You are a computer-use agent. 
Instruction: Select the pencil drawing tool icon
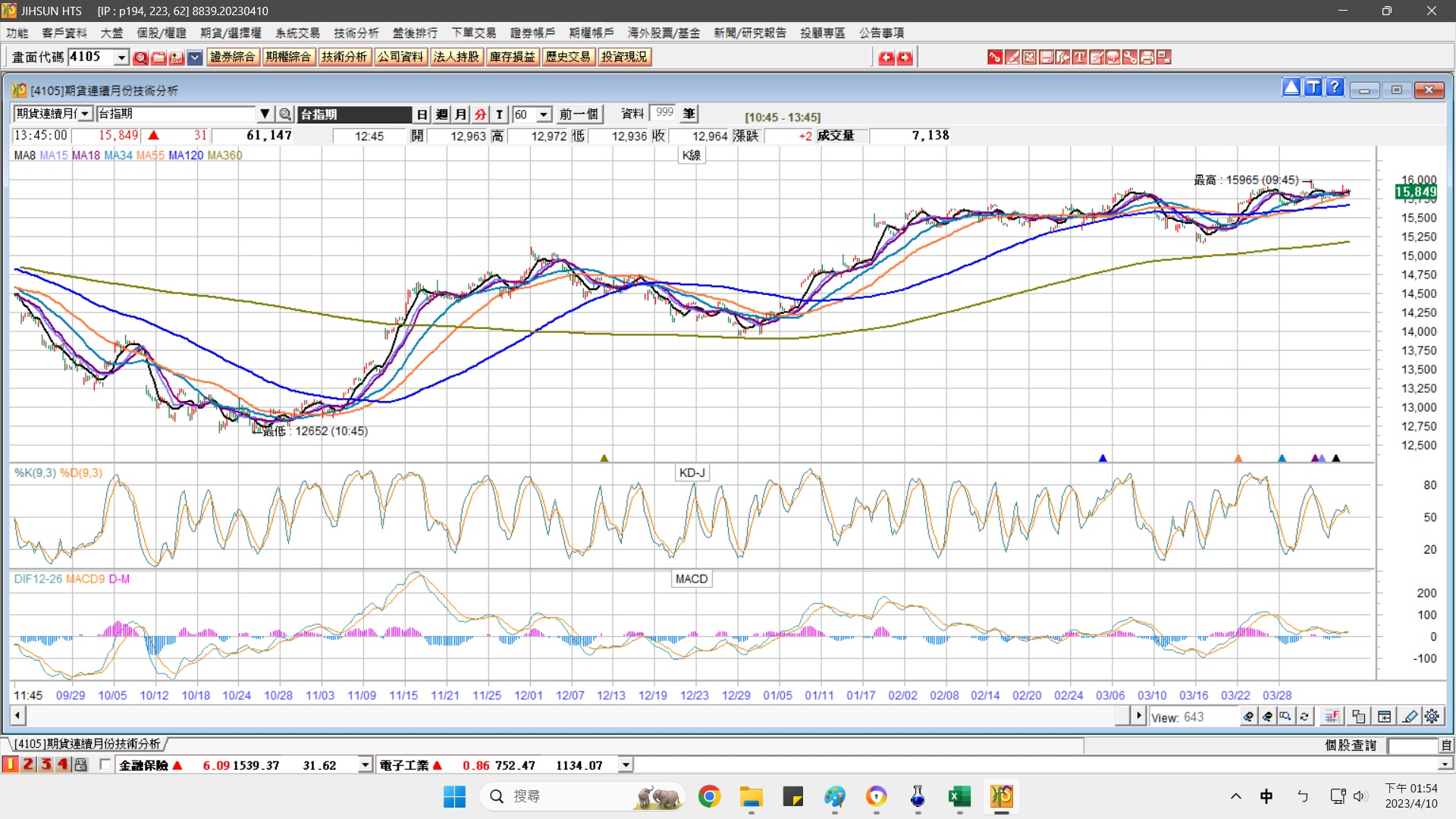pyautogui.click(x=1410, y=717)
